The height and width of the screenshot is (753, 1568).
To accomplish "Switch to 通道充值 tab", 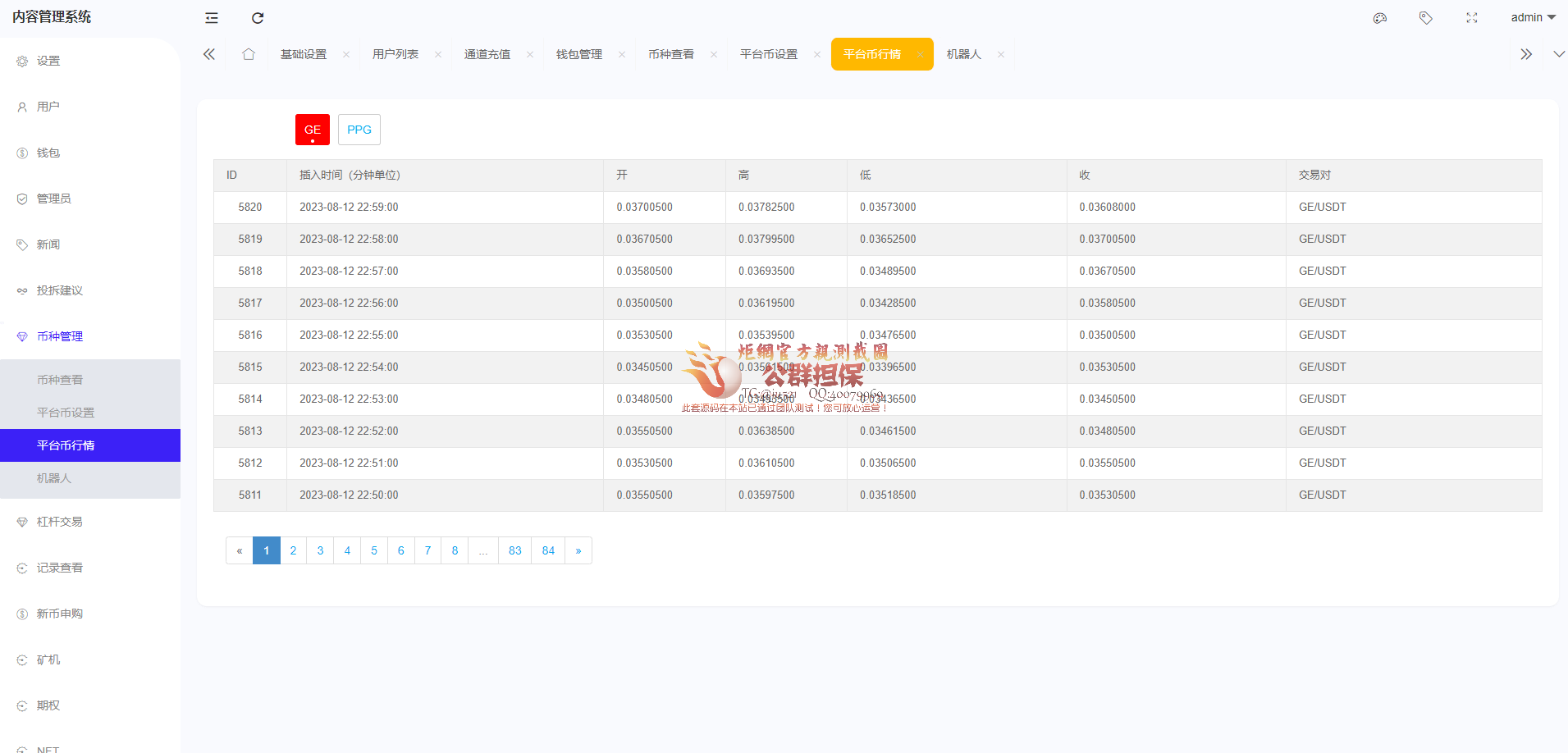I will pyautogui.click(x=487, y=54).
